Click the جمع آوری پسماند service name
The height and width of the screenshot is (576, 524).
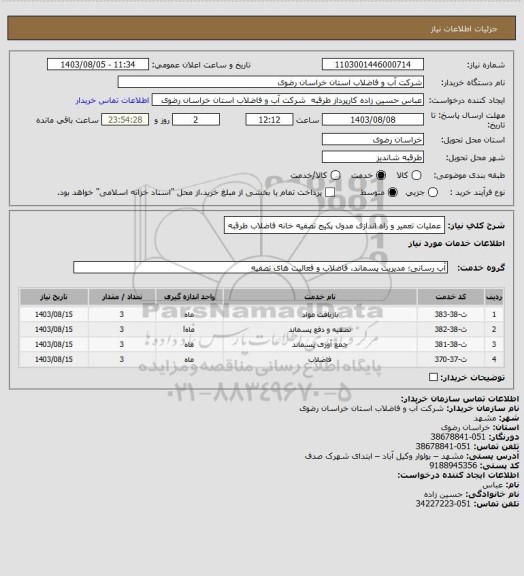coord(320,345)
